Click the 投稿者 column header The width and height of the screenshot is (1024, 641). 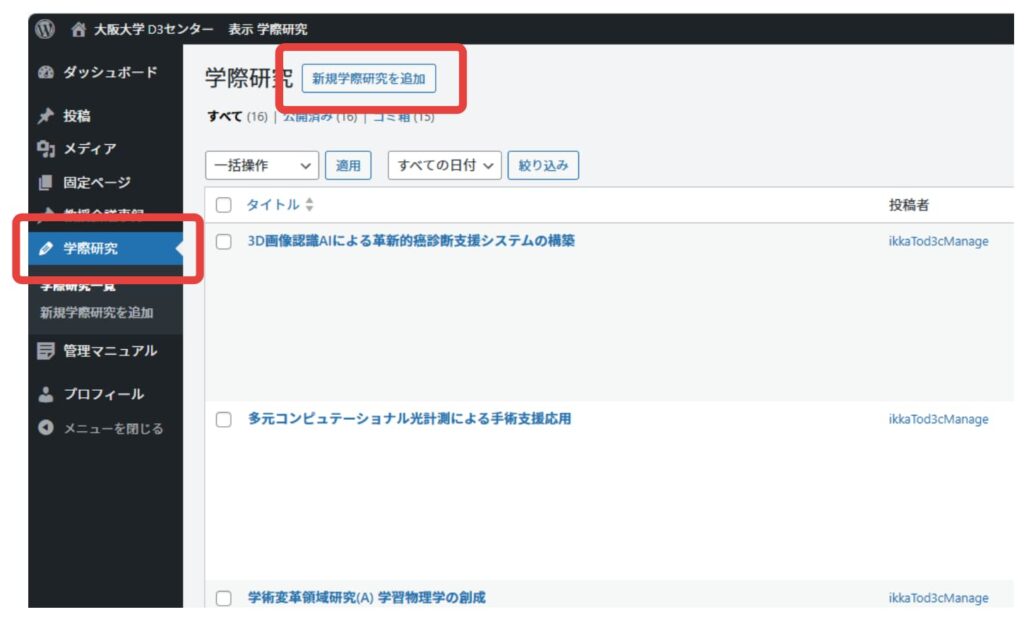pos(908,205)
